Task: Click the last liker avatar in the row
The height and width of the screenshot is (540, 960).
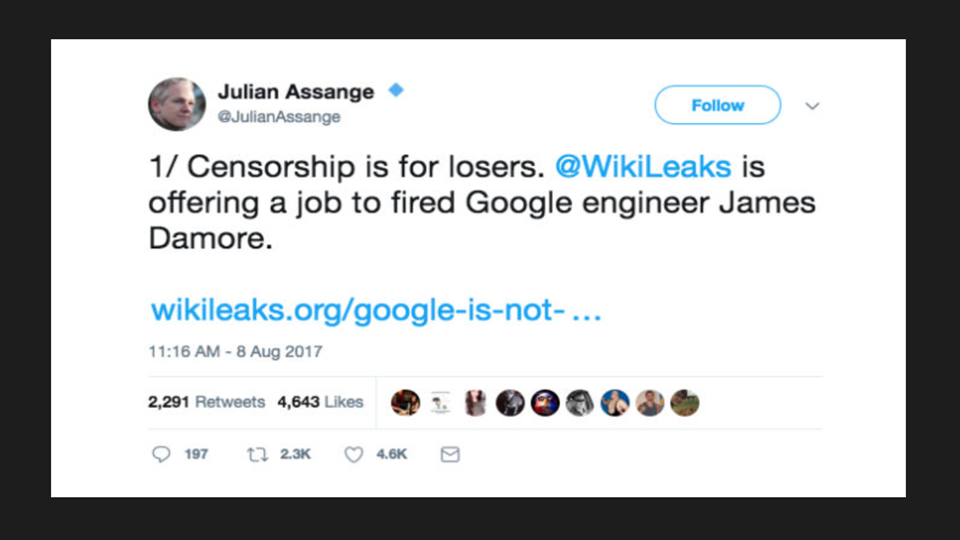Action: [x=685, y=402]
